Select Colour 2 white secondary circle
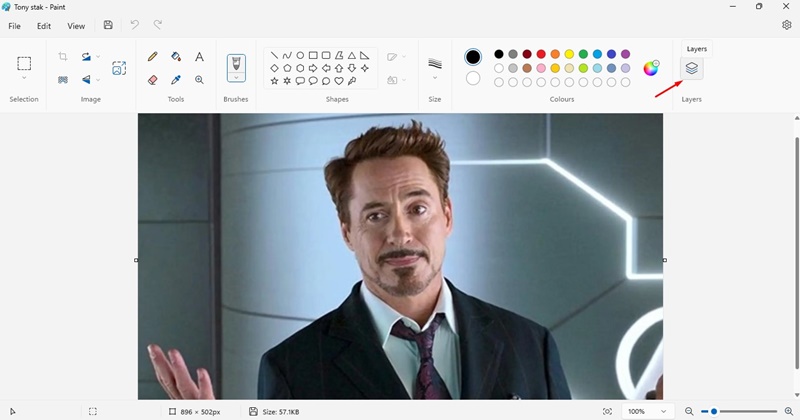800x420 pixels. (x=473, y=78)
